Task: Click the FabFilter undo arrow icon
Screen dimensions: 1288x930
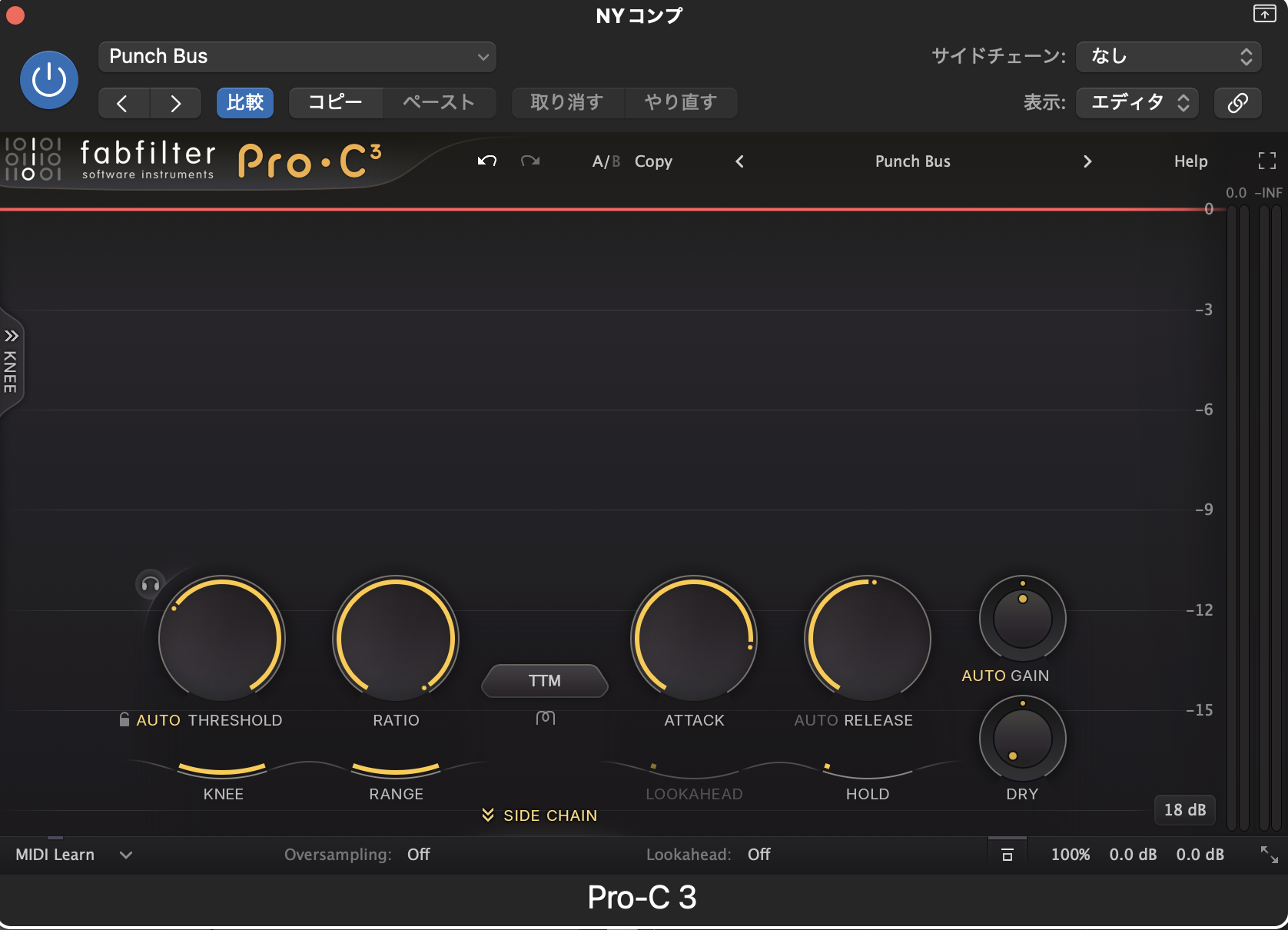Action: (x=487, y=161)
